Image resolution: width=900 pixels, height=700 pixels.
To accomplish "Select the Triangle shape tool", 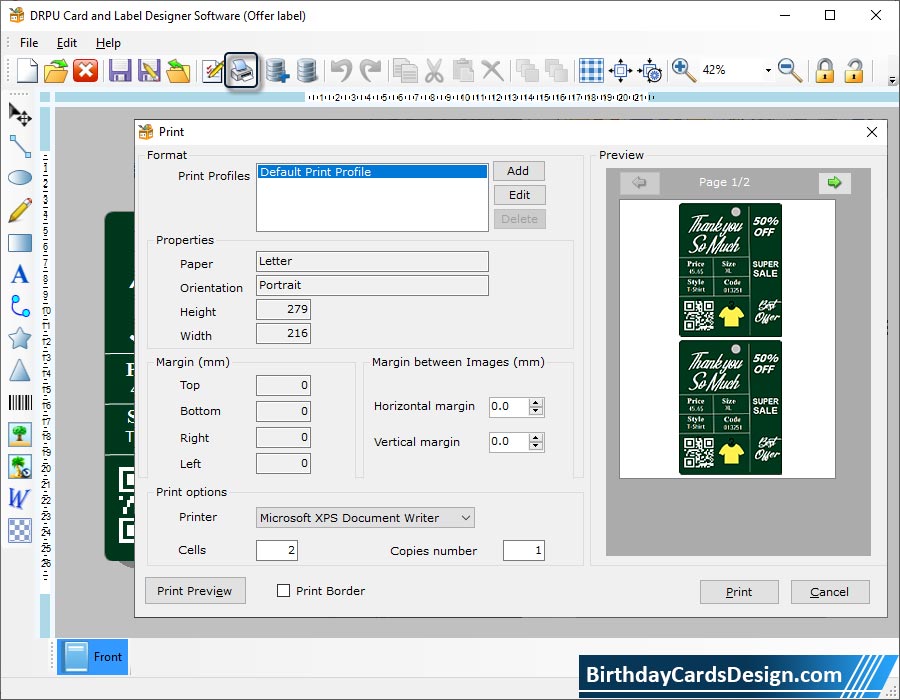I will click(x=20, y=370).
